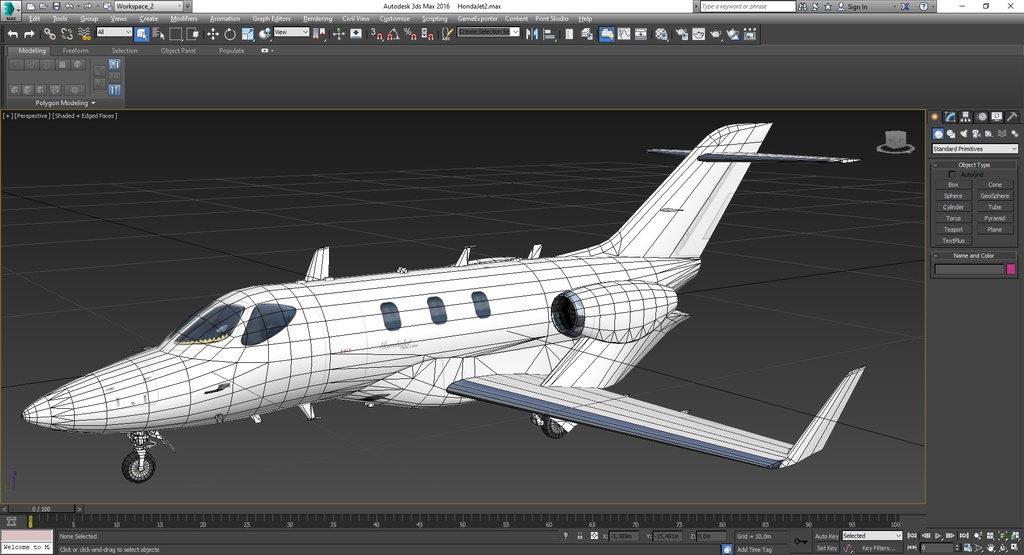Toggle the Spinner Snap icon

(428, 34)
